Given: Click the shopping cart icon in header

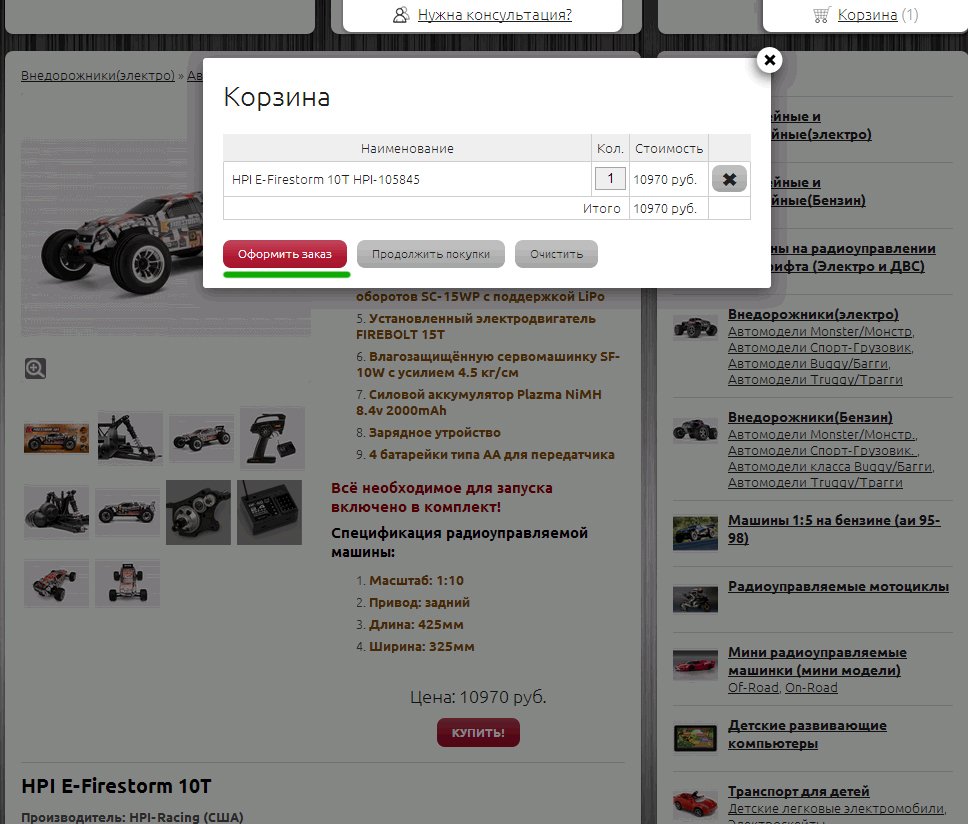Looking at the screenshot, I should 821,15.
